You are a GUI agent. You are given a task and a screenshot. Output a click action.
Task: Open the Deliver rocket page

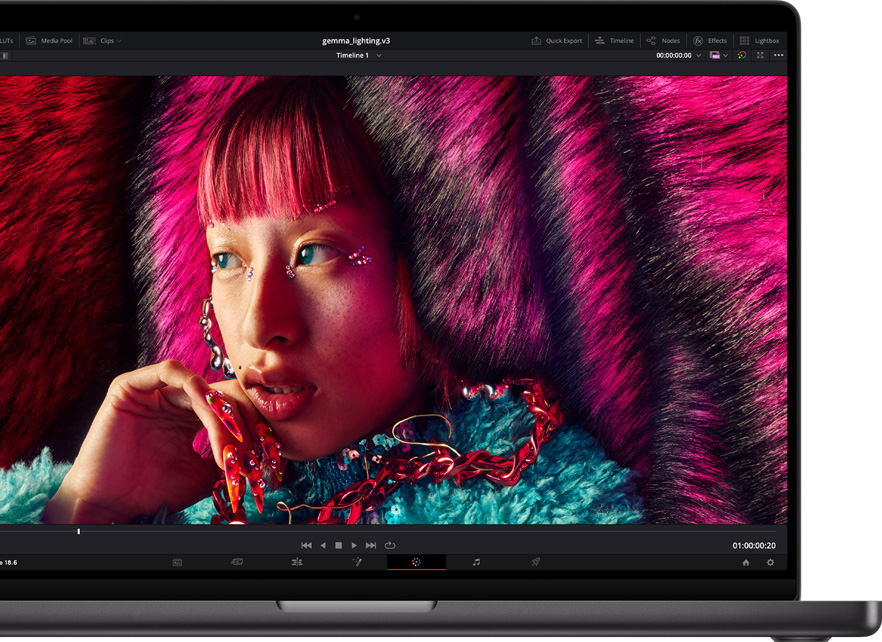[x=535, y=562]
